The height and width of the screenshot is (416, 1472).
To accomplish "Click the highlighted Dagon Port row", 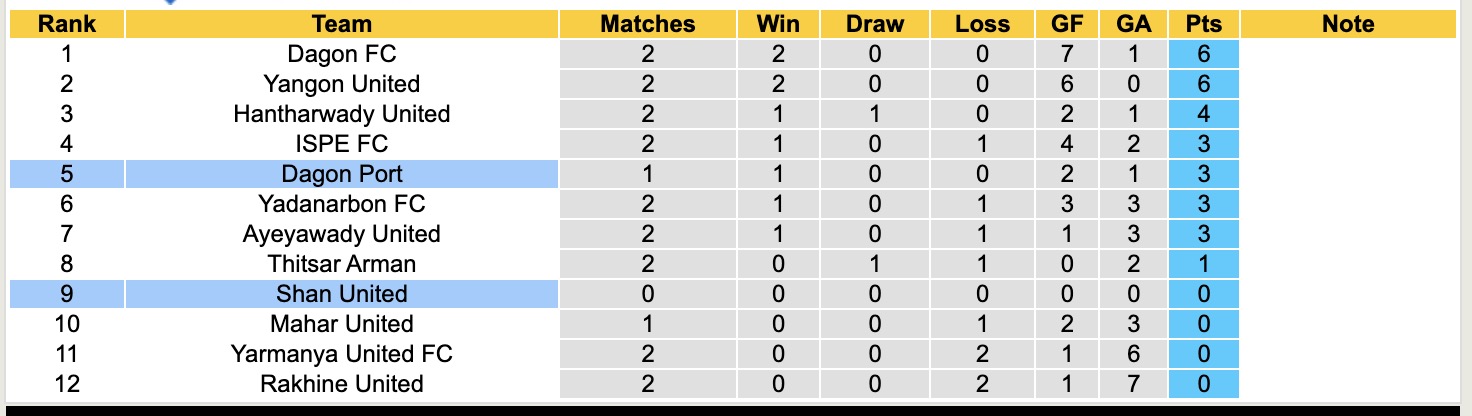I will 342,174.
